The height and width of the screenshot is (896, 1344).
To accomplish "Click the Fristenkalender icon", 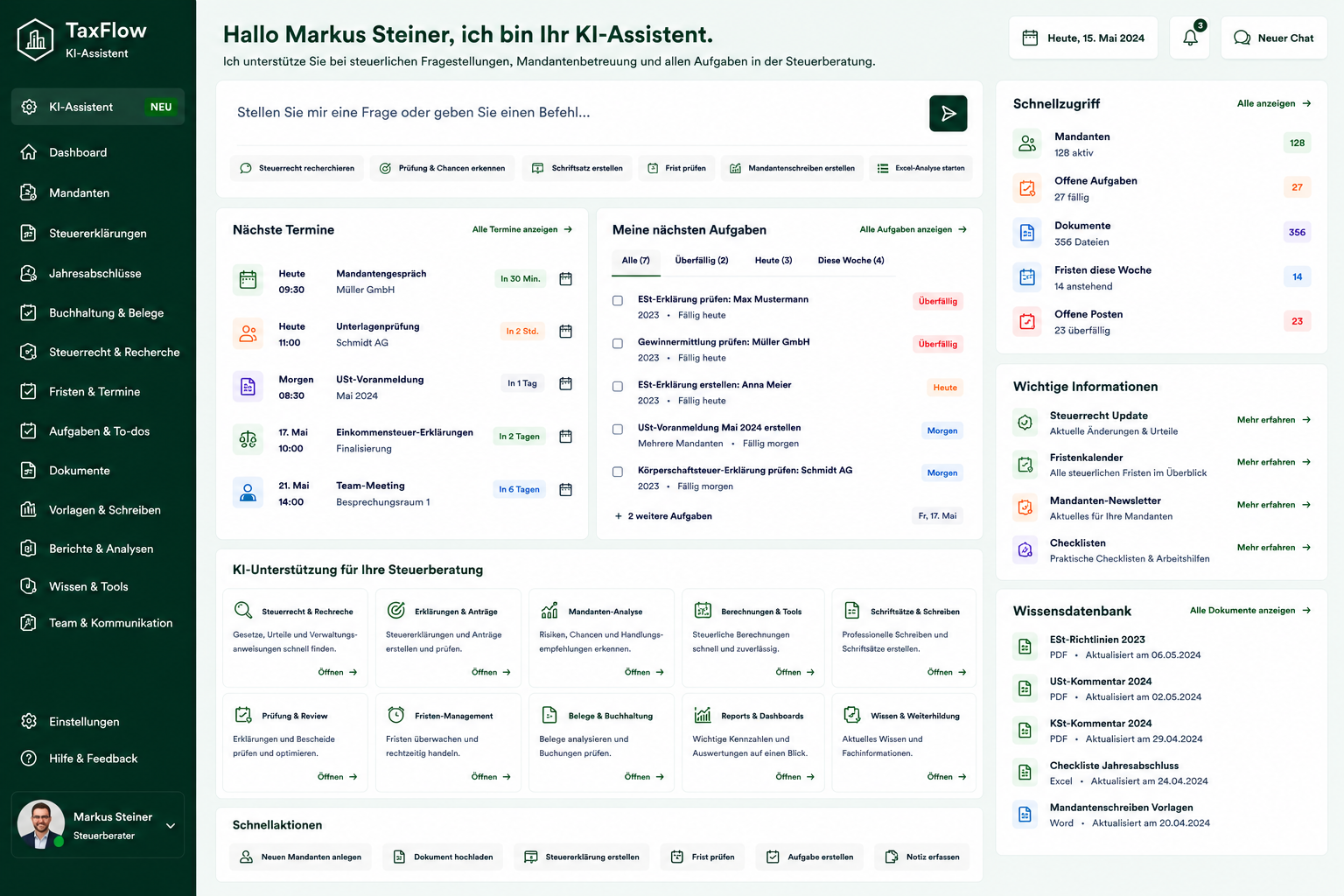I will tap(1025, 464).
